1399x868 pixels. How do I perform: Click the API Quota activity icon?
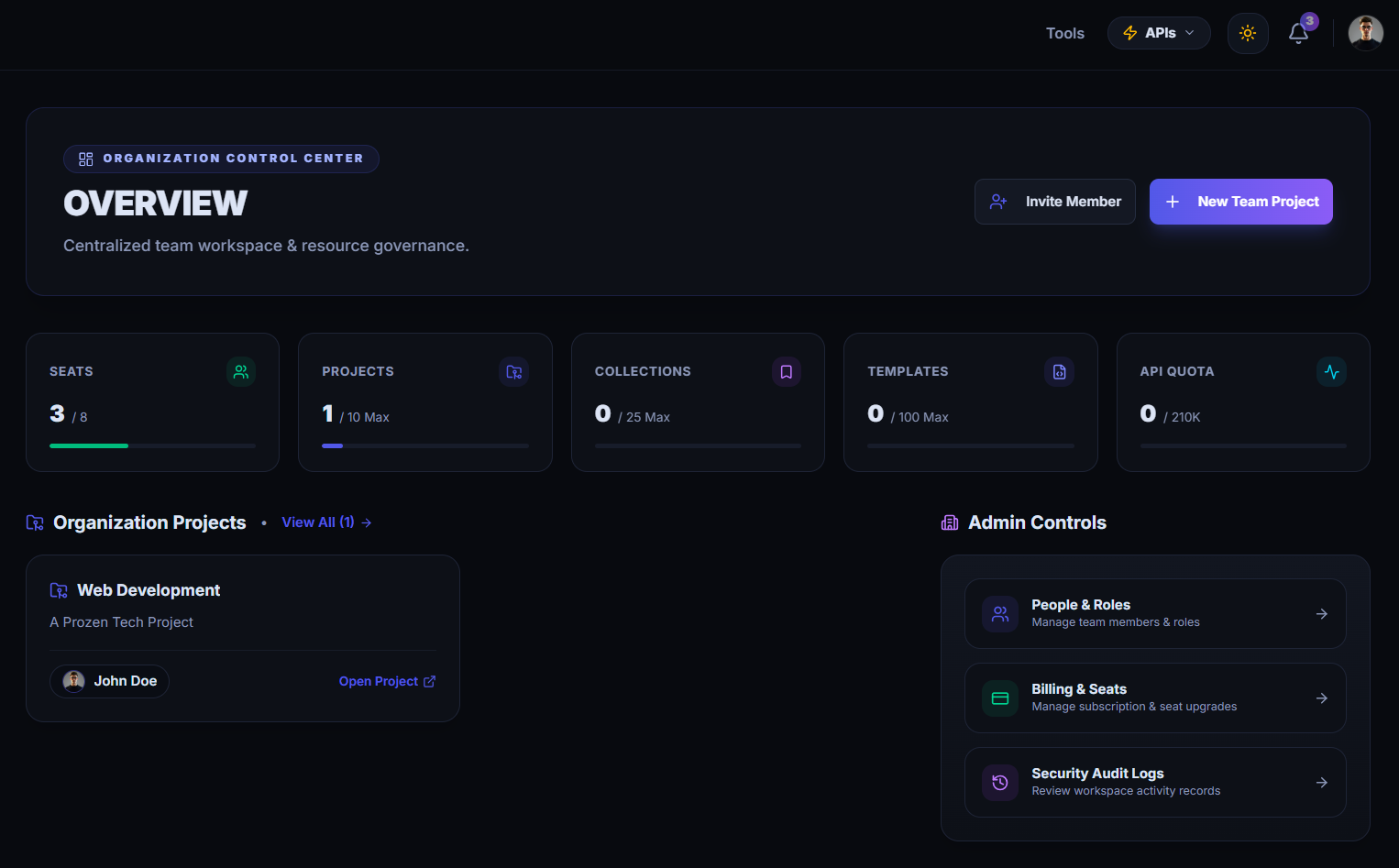1332,372
